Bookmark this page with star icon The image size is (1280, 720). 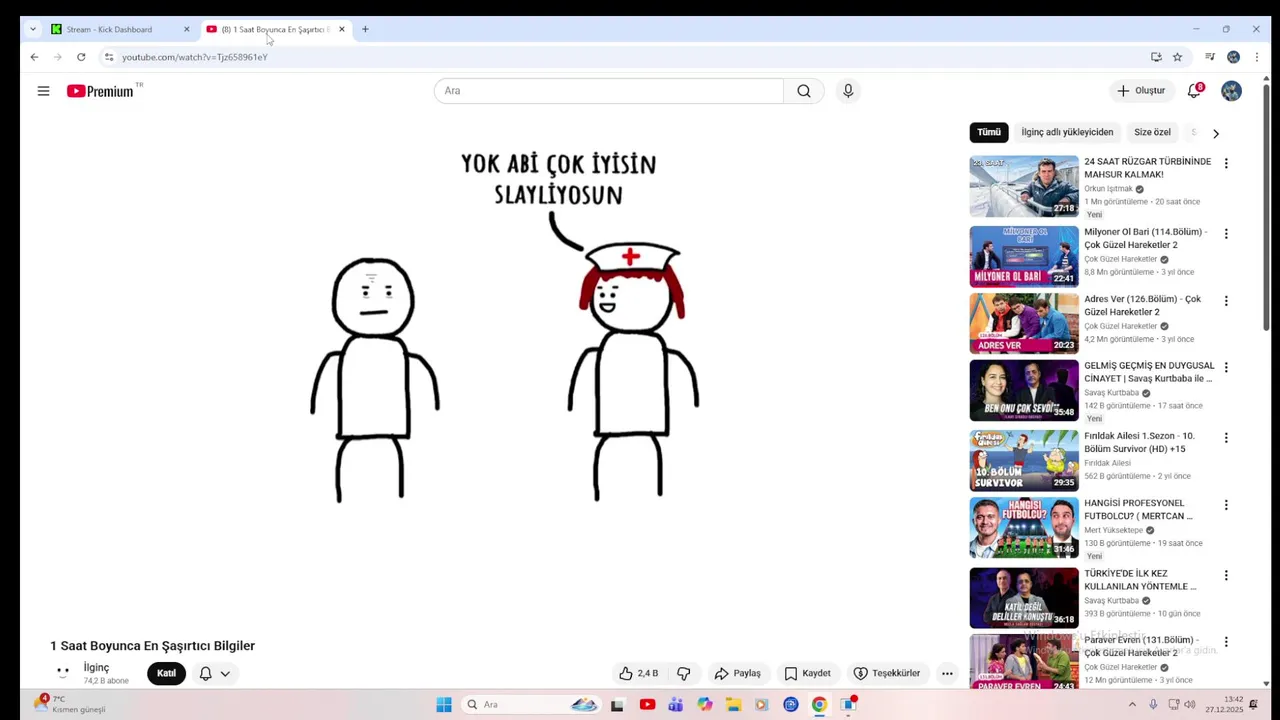pos(1177,57)
